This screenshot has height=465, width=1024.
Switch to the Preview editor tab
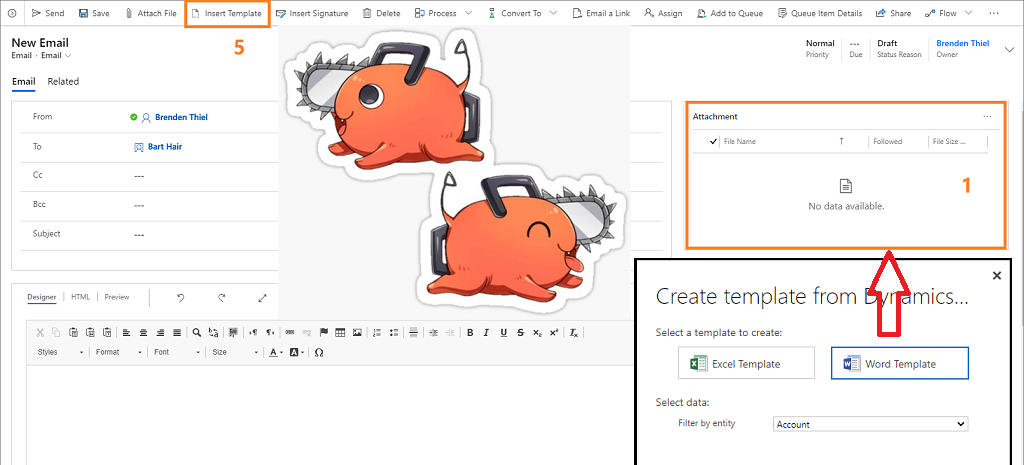[117, 297]
